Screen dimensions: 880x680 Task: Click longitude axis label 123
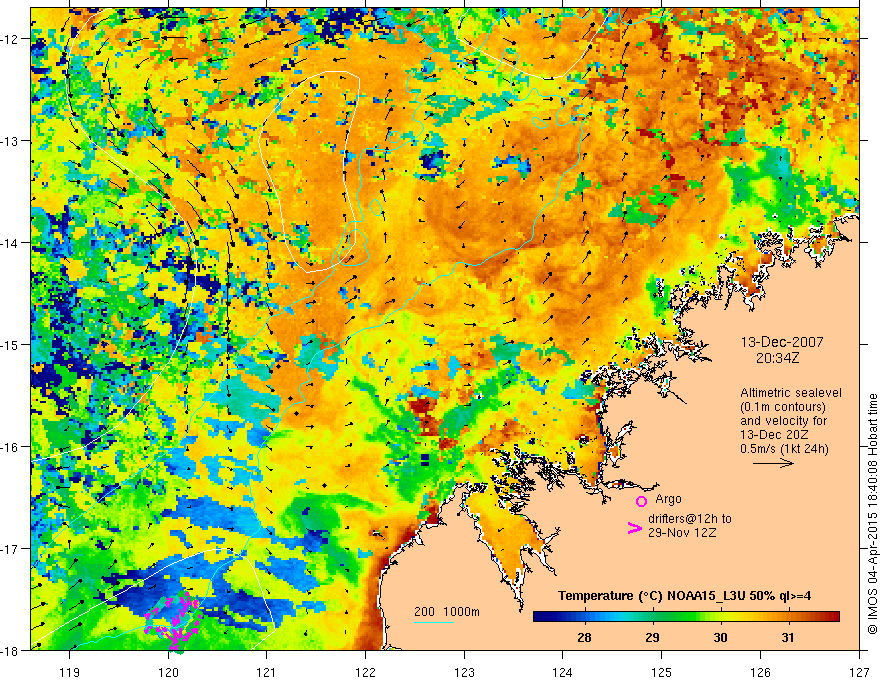click(x=464, y=672)
